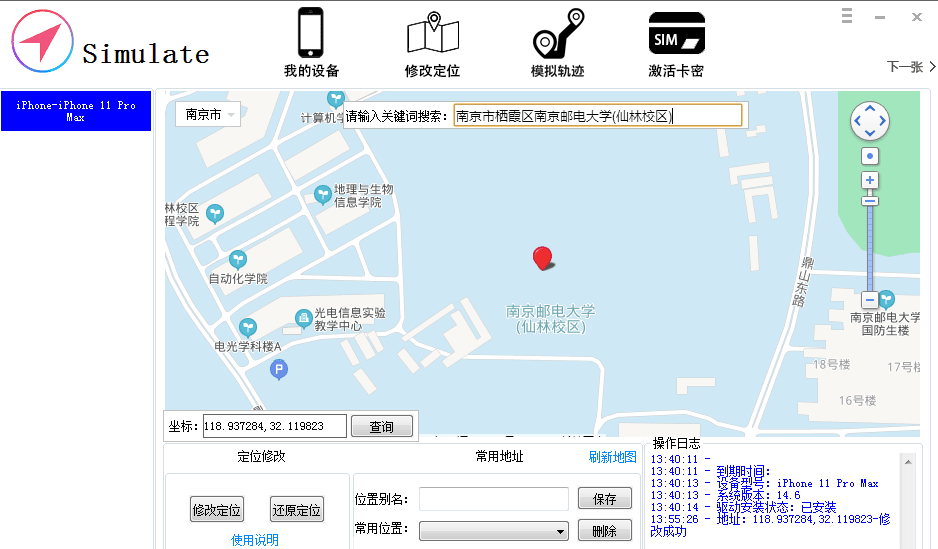This screenshot has height=549, width=938.
Task: Zoom in with the map plus button
Action: click(870, 180)
